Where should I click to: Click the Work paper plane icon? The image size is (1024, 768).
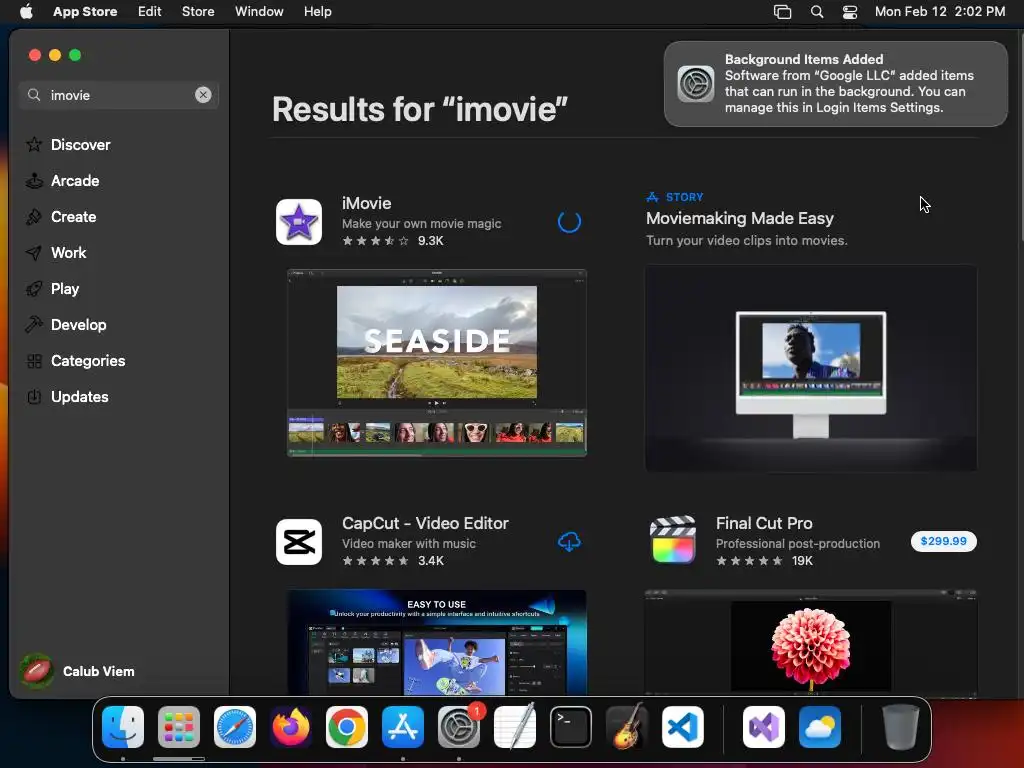[x=34, y=253]
